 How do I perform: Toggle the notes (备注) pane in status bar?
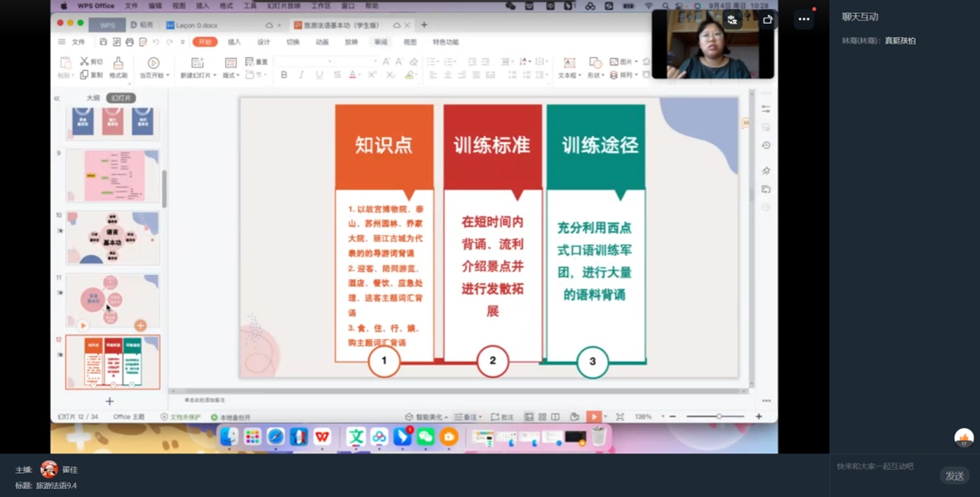click(x=465, y=417)
